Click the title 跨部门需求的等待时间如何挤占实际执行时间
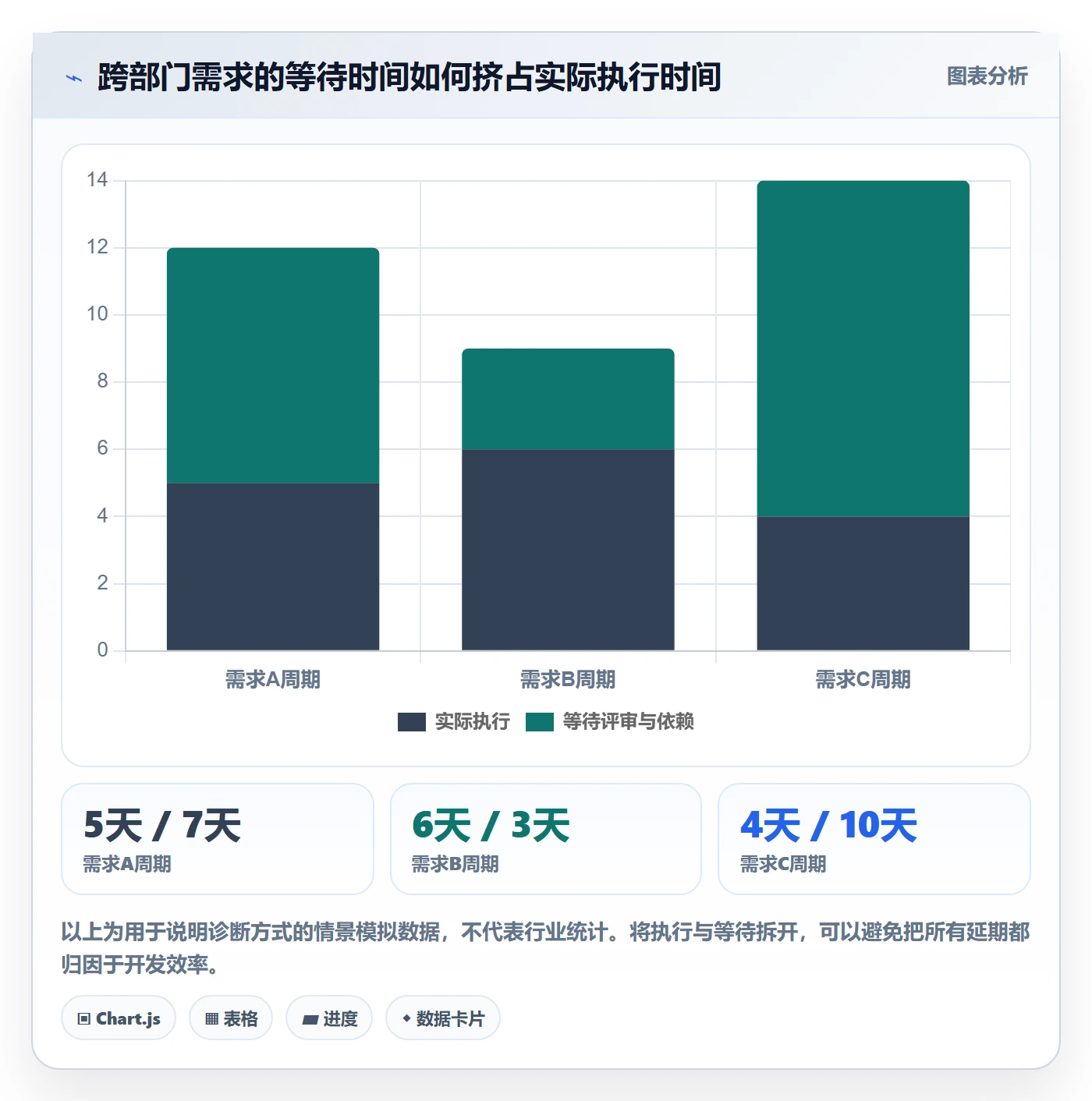The width and height of the screenshot is (1092, 1101). point(409,77)
